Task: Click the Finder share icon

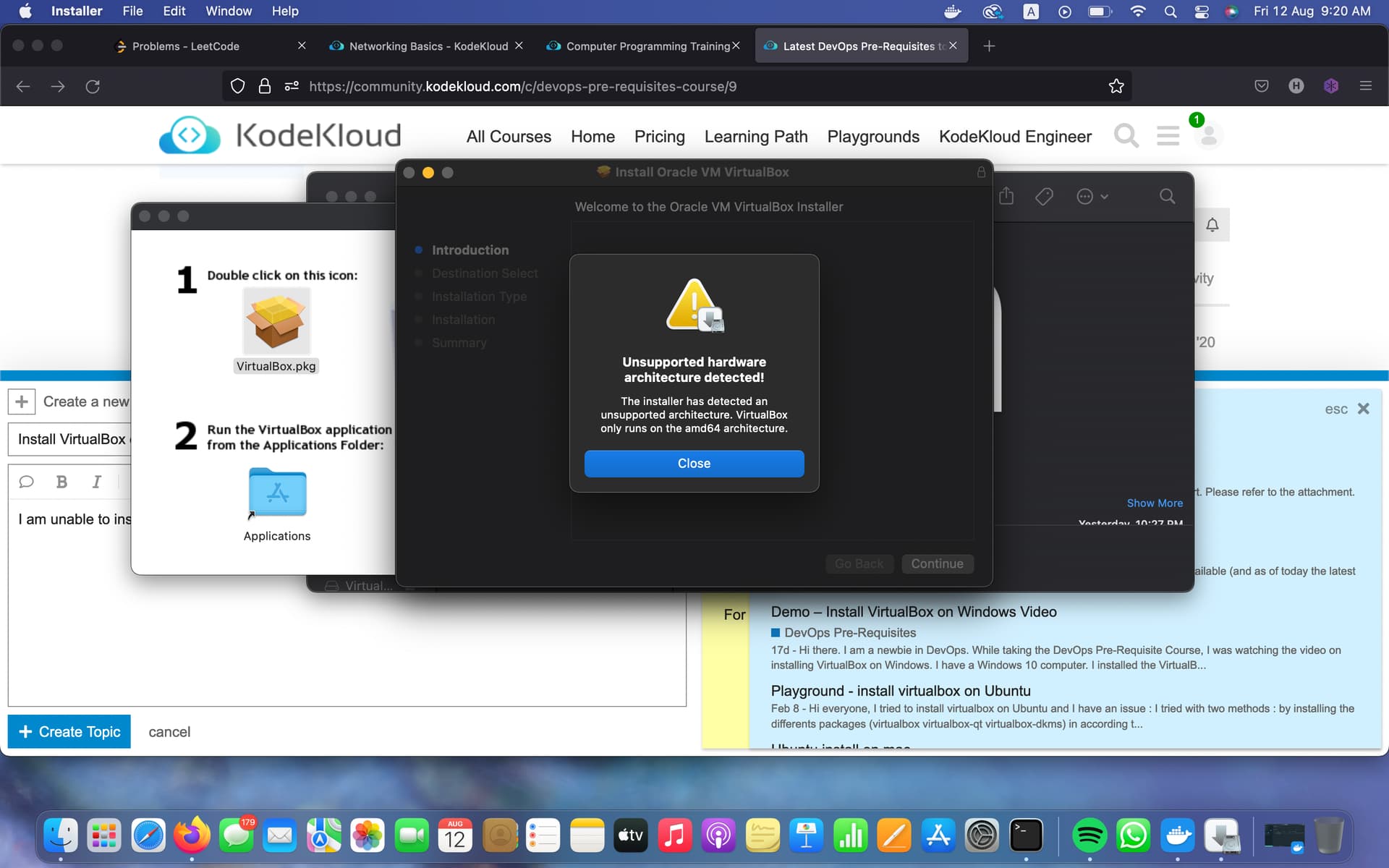Action: tap(1006, 196)
